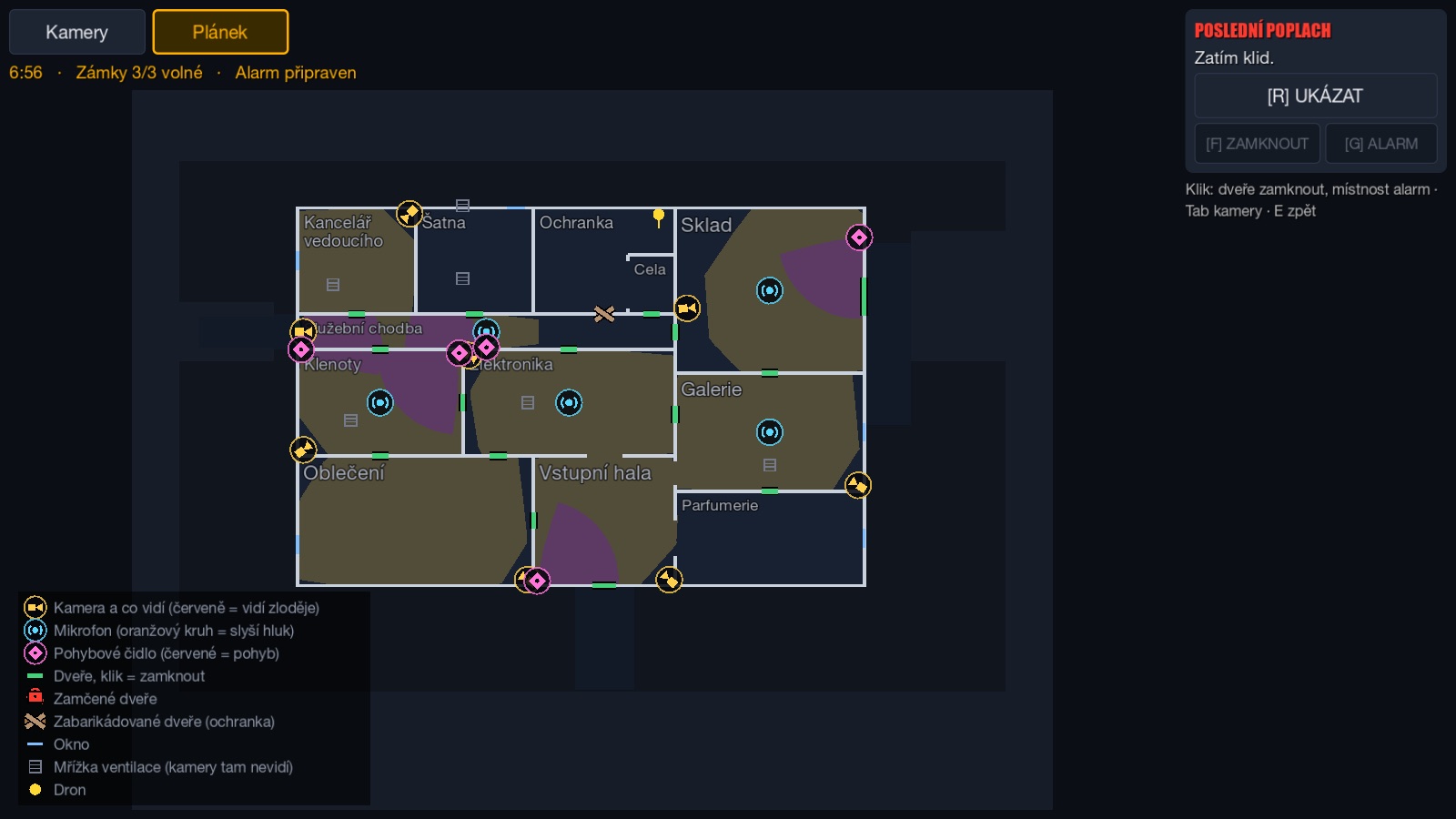Select the microphone in Klenoty room
The height and width of the screenshot is (819, 1456).
pos(380,402)
